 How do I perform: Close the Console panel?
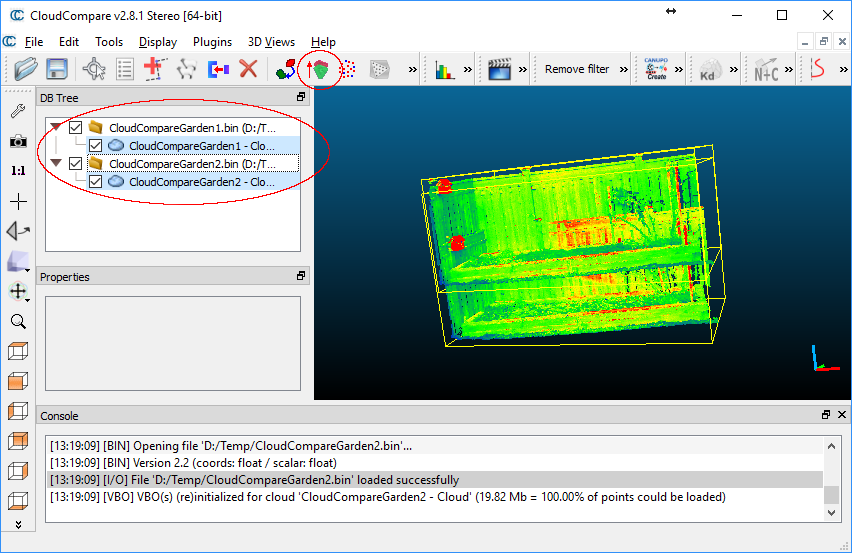pos(842,415)
